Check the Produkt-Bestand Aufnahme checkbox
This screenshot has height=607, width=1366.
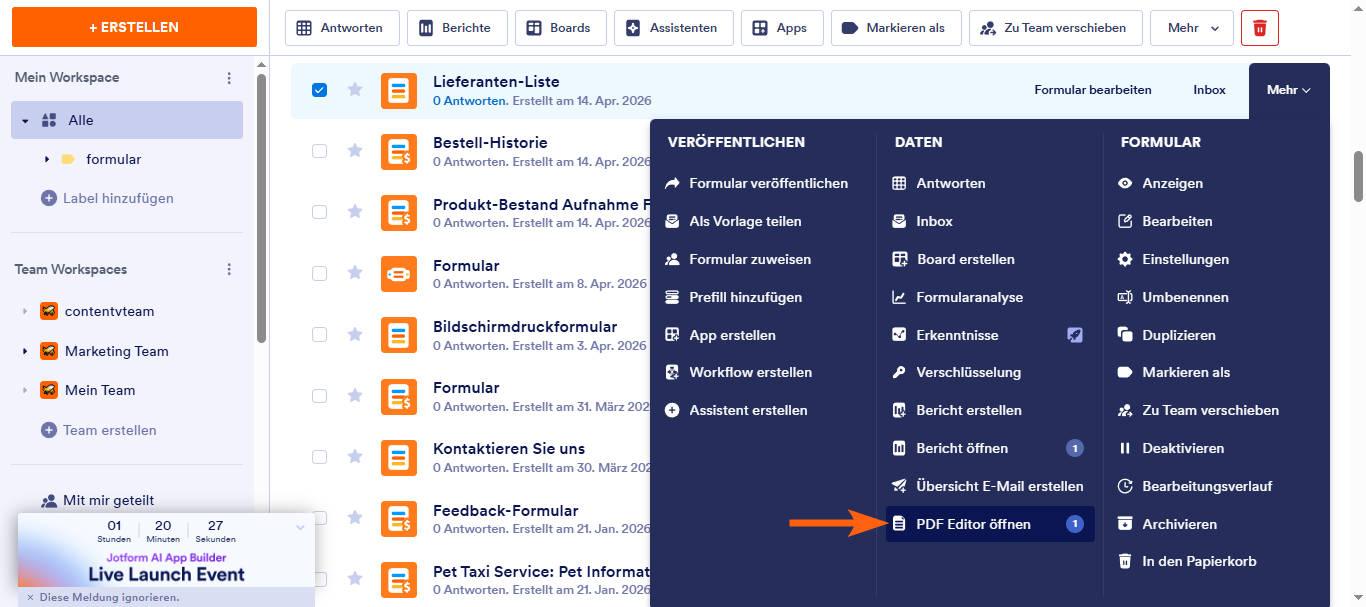coord(319,212)
